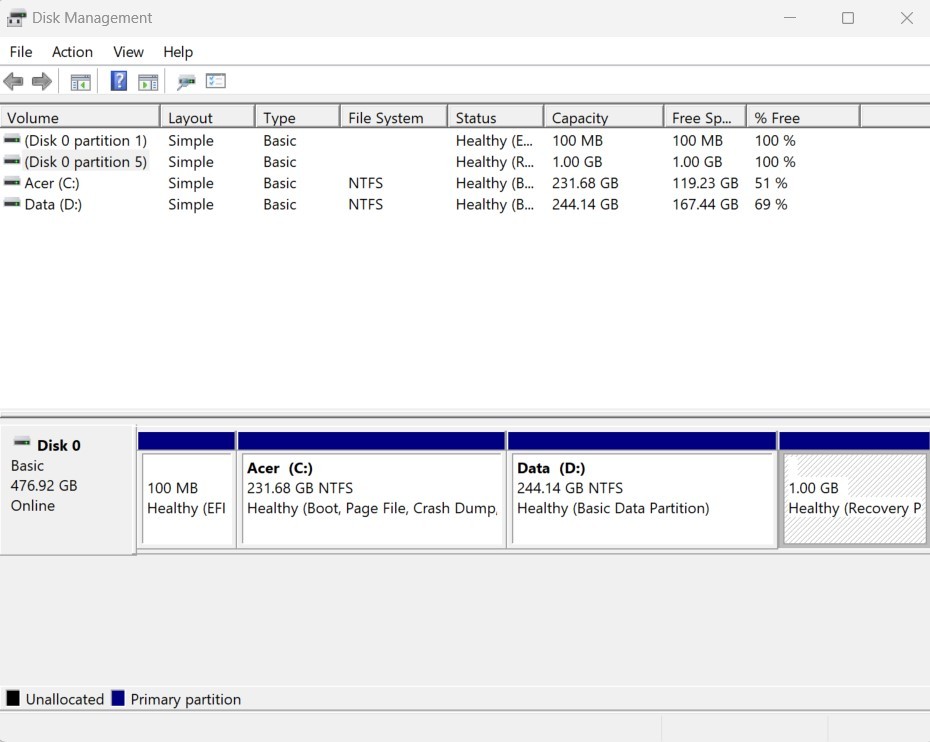Viewport: 930px width, 742px height.
Task: Sort by the Type column header
Action: coord(298,117)
